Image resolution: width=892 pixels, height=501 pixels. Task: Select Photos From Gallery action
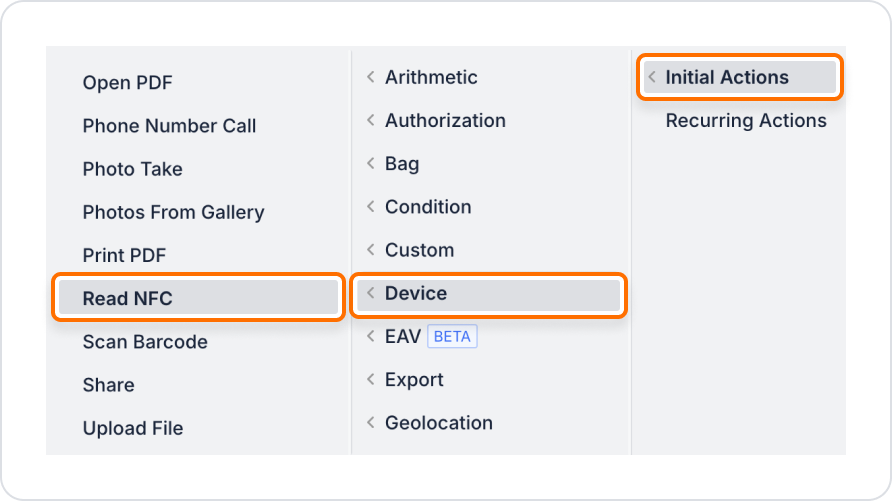(174, 212)
